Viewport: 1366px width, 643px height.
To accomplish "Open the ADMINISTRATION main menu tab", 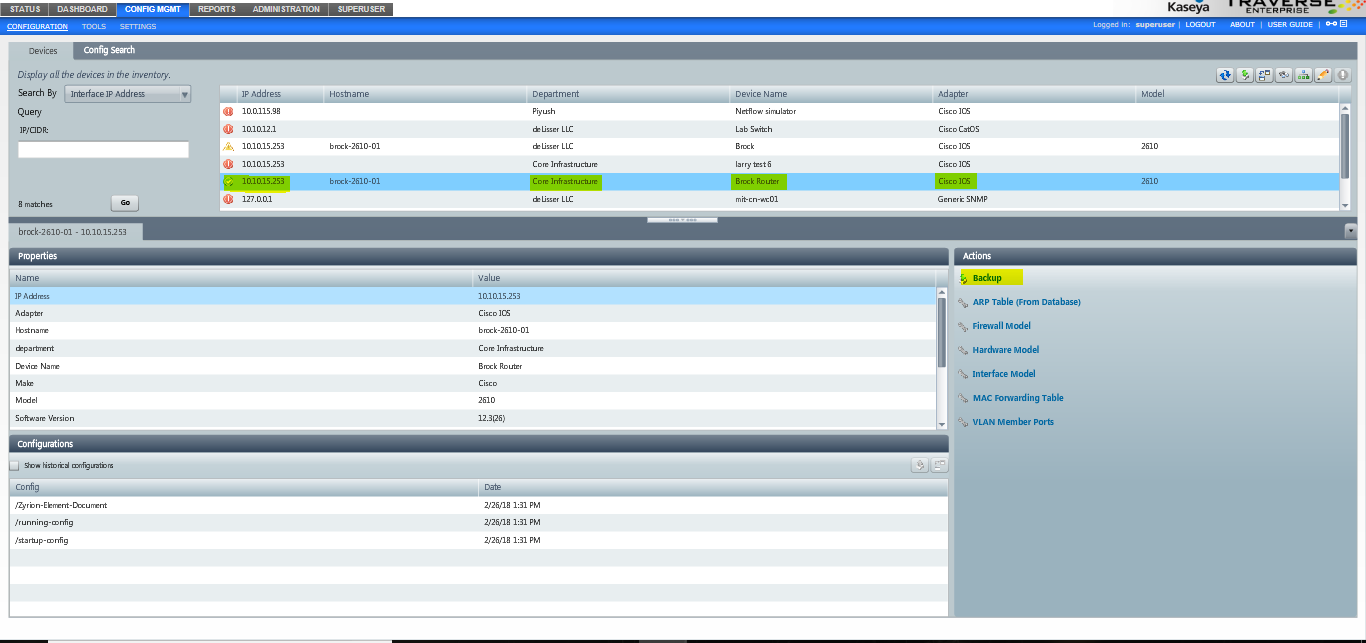I will [x=286, y=9].
